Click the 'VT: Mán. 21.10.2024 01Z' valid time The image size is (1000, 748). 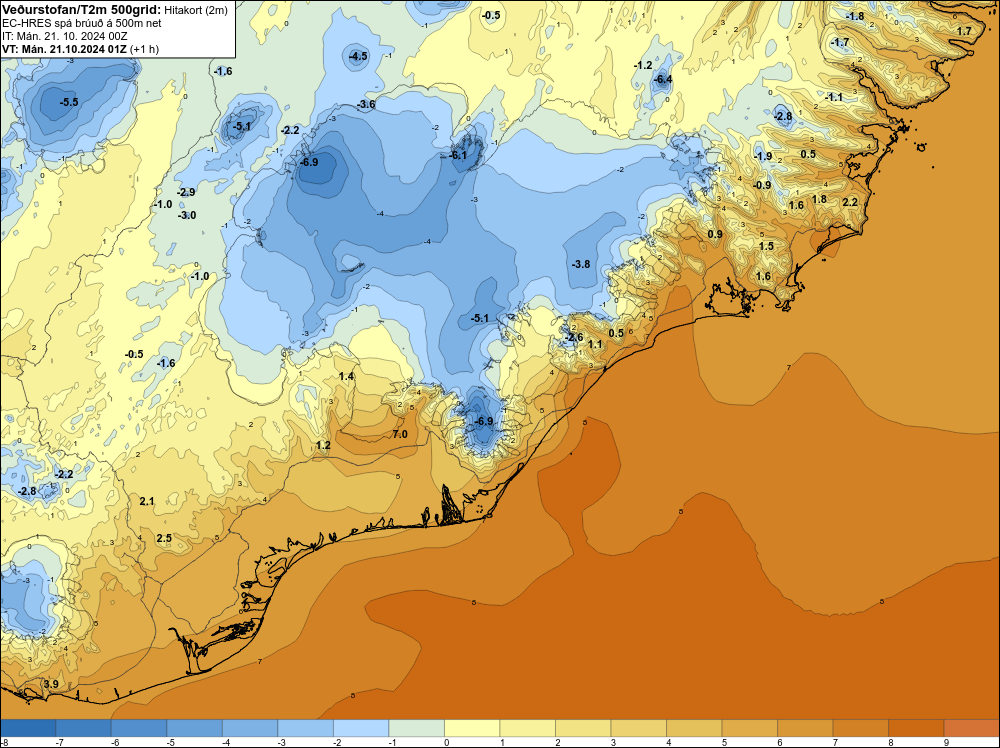click(64, 49)
